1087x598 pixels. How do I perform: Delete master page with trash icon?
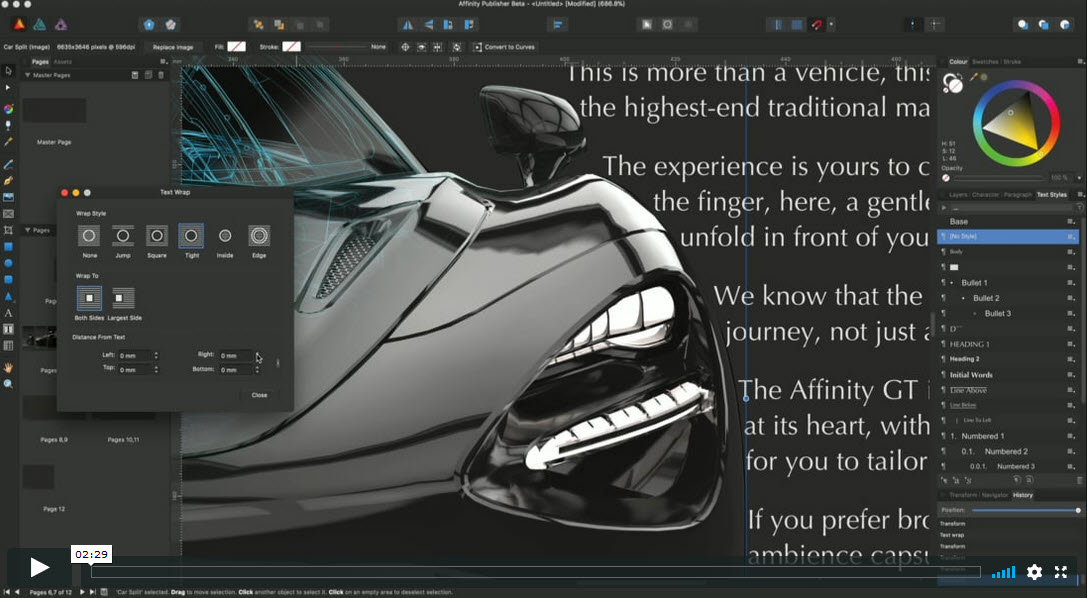161,75
